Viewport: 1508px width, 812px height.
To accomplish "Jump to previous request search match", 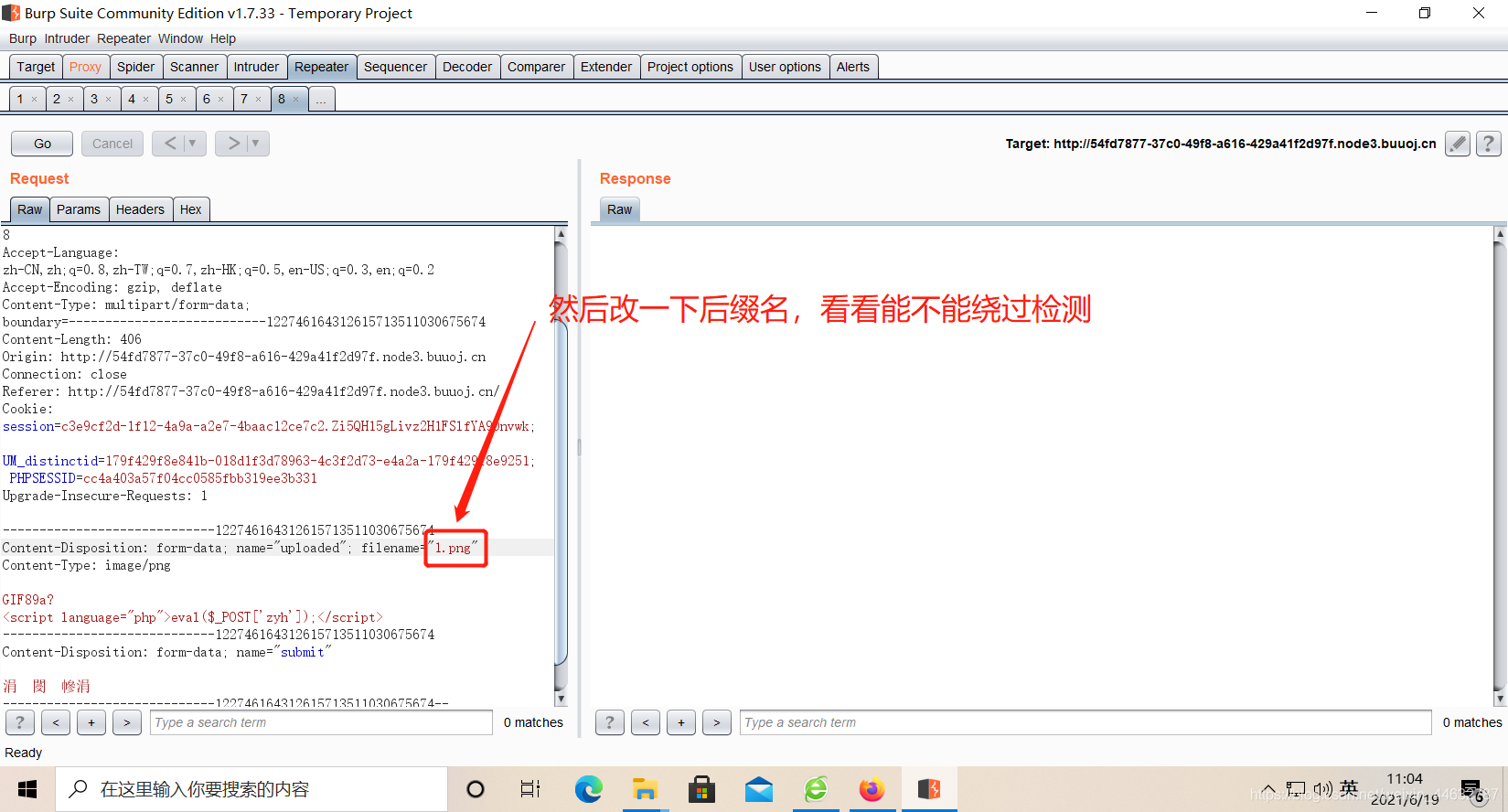I will pos(56,722).
